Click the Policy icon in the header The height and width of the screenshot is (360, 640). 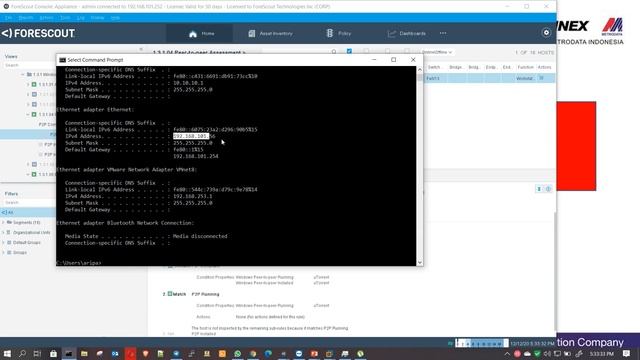(330, 33)
